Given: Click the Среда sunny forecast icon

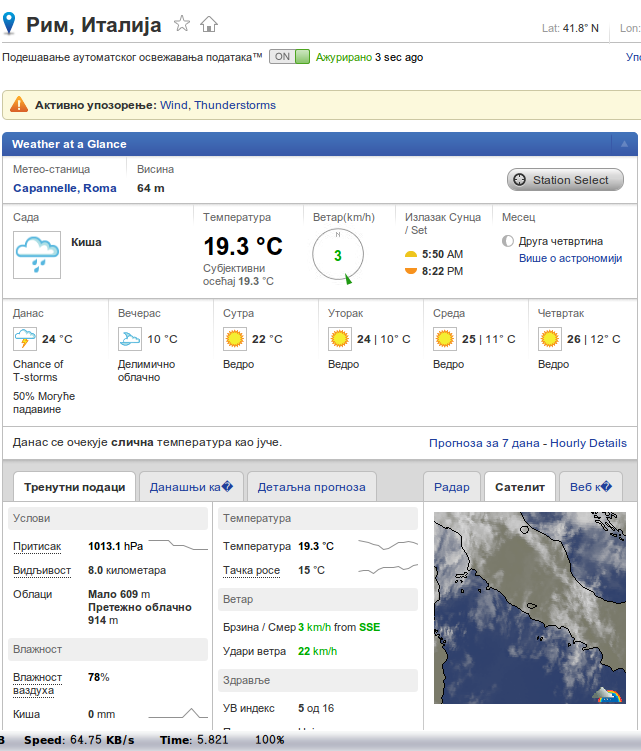Looking at the screenshot, I should pyautogui.click(x=445, y=339).
